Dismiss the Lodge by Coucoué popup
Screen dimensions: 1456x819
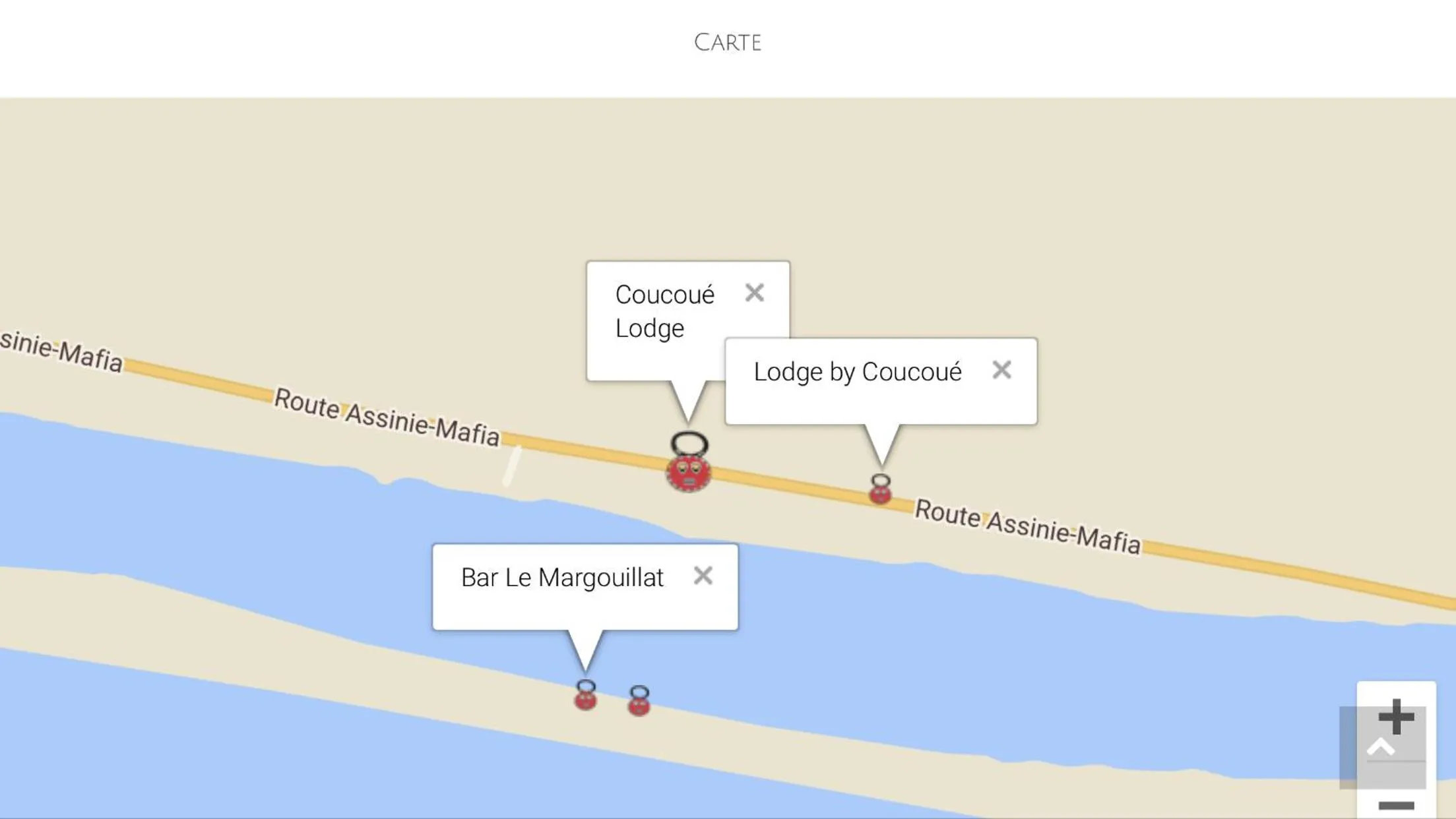click(x=1003, y=371)
